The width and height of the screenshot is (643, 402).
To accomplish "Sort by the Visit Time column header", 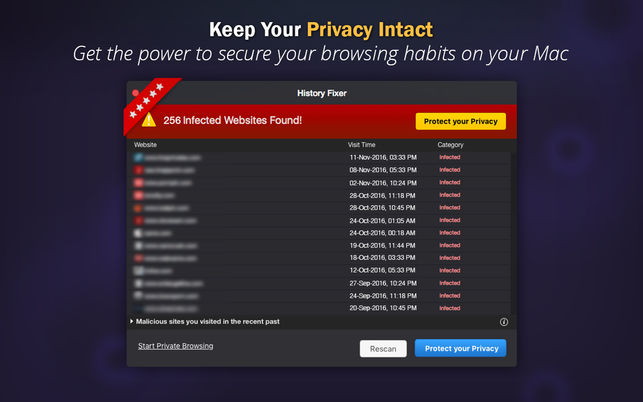I will [x=362, y=145].
